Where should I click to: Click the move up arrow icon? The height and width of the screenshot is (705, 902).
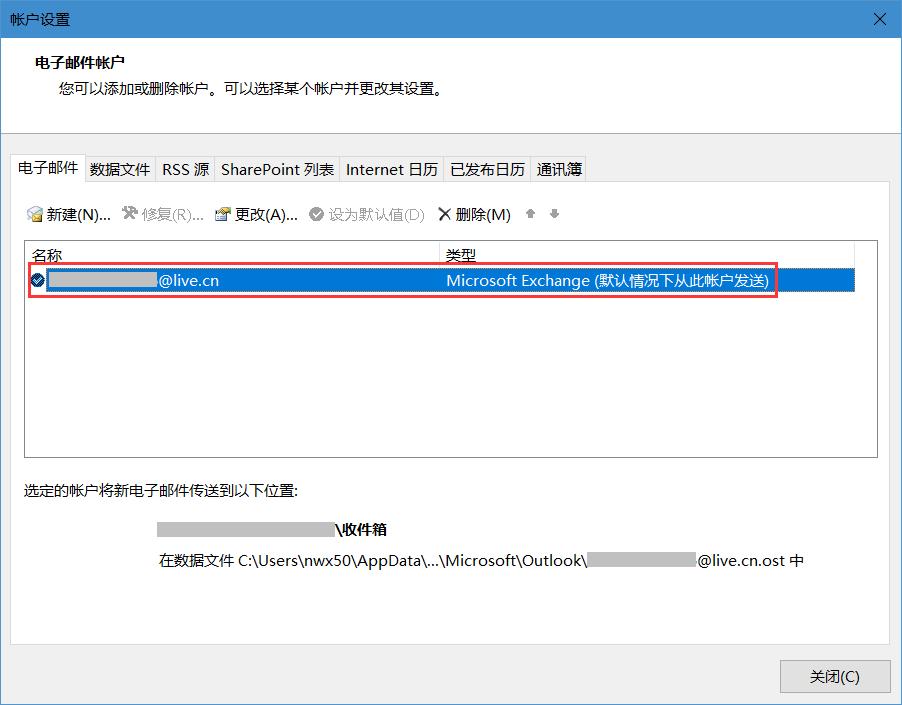click(530, 214)
